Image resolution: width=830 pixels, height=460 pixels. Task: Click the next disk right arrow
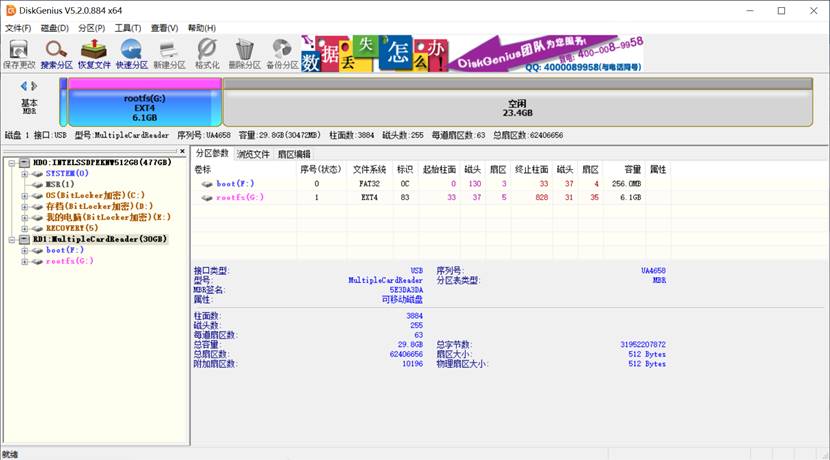click(34, 86)
